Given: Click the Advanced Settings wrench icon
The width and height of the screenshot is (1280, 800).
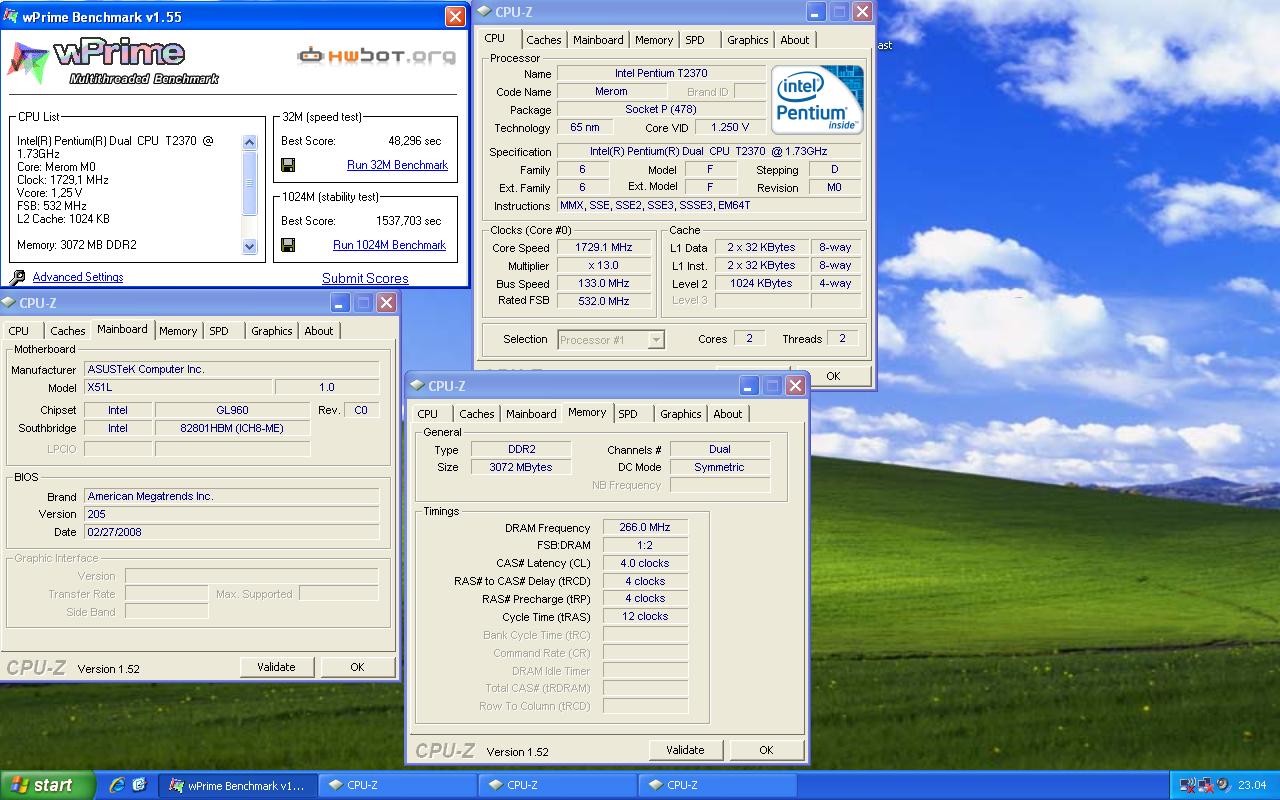Looking at the screenshot, I should 17,278.
